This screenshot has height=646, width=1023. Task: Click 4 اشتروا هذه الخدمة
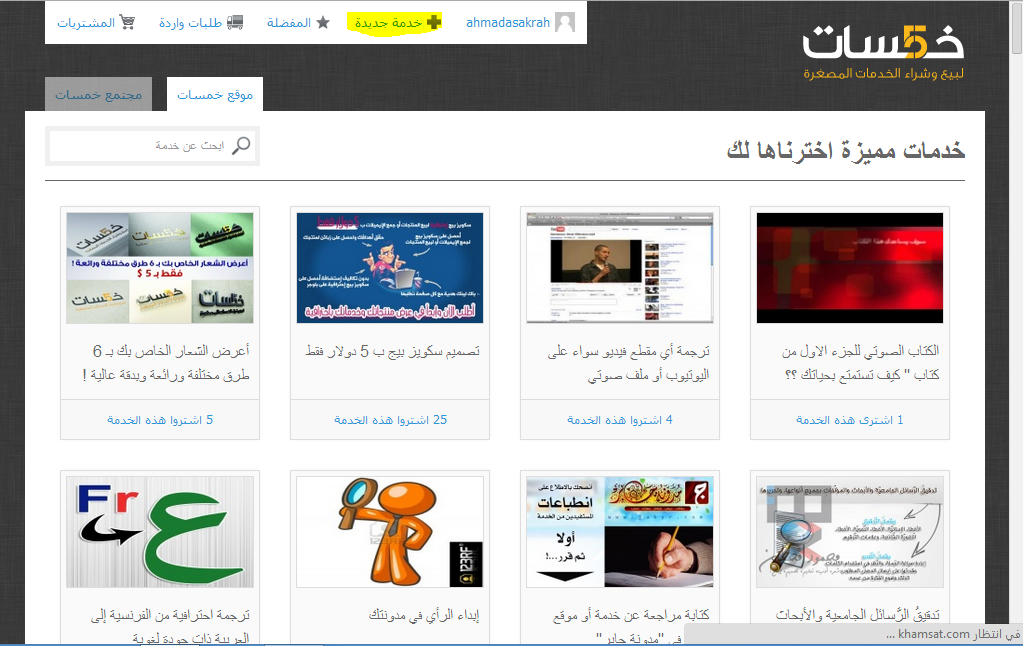620,420
